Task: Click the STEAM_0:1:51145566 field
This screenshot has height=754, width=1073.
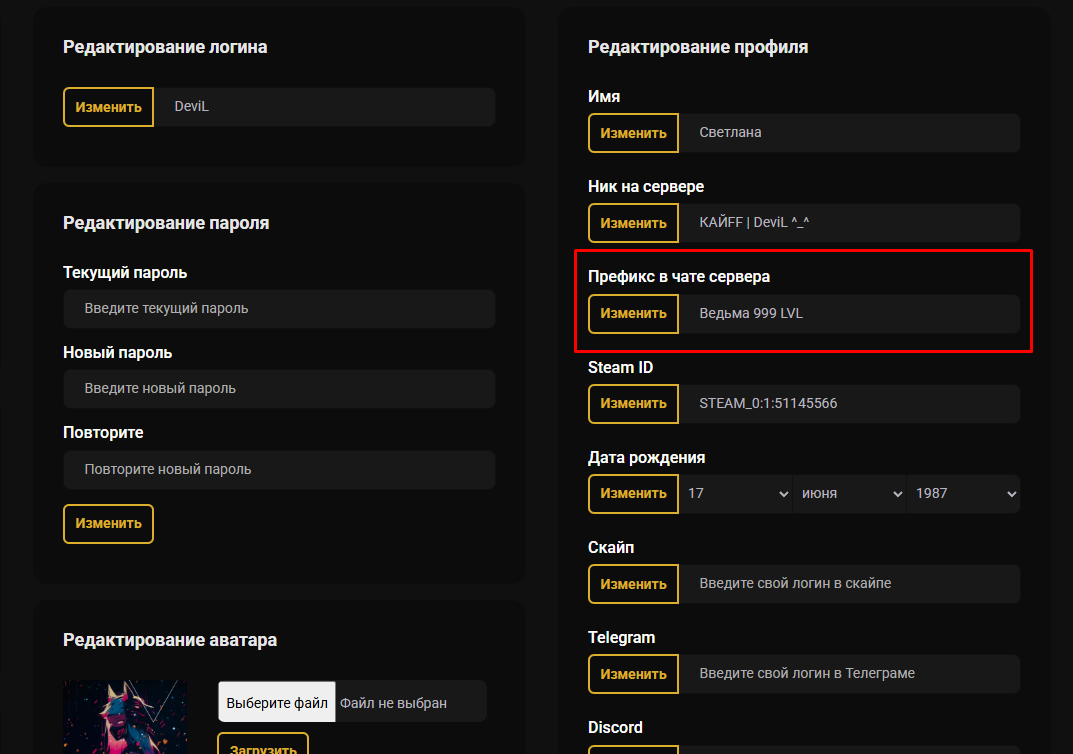Action: coord(849,404)
